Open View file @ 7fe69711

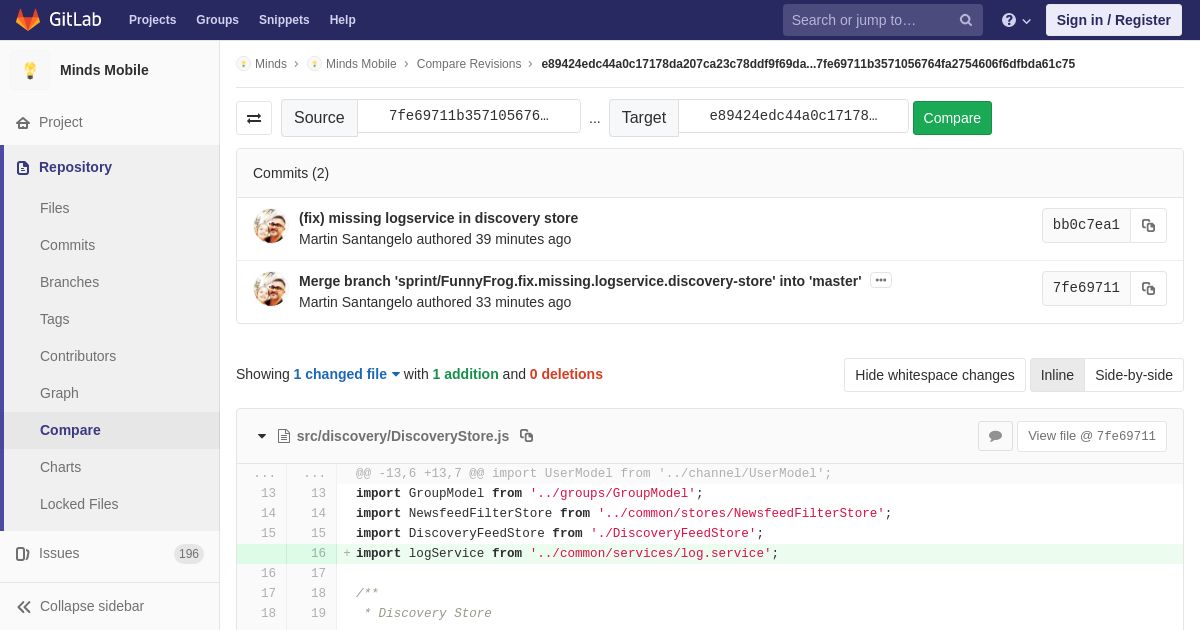click(x=1092, y=436)
